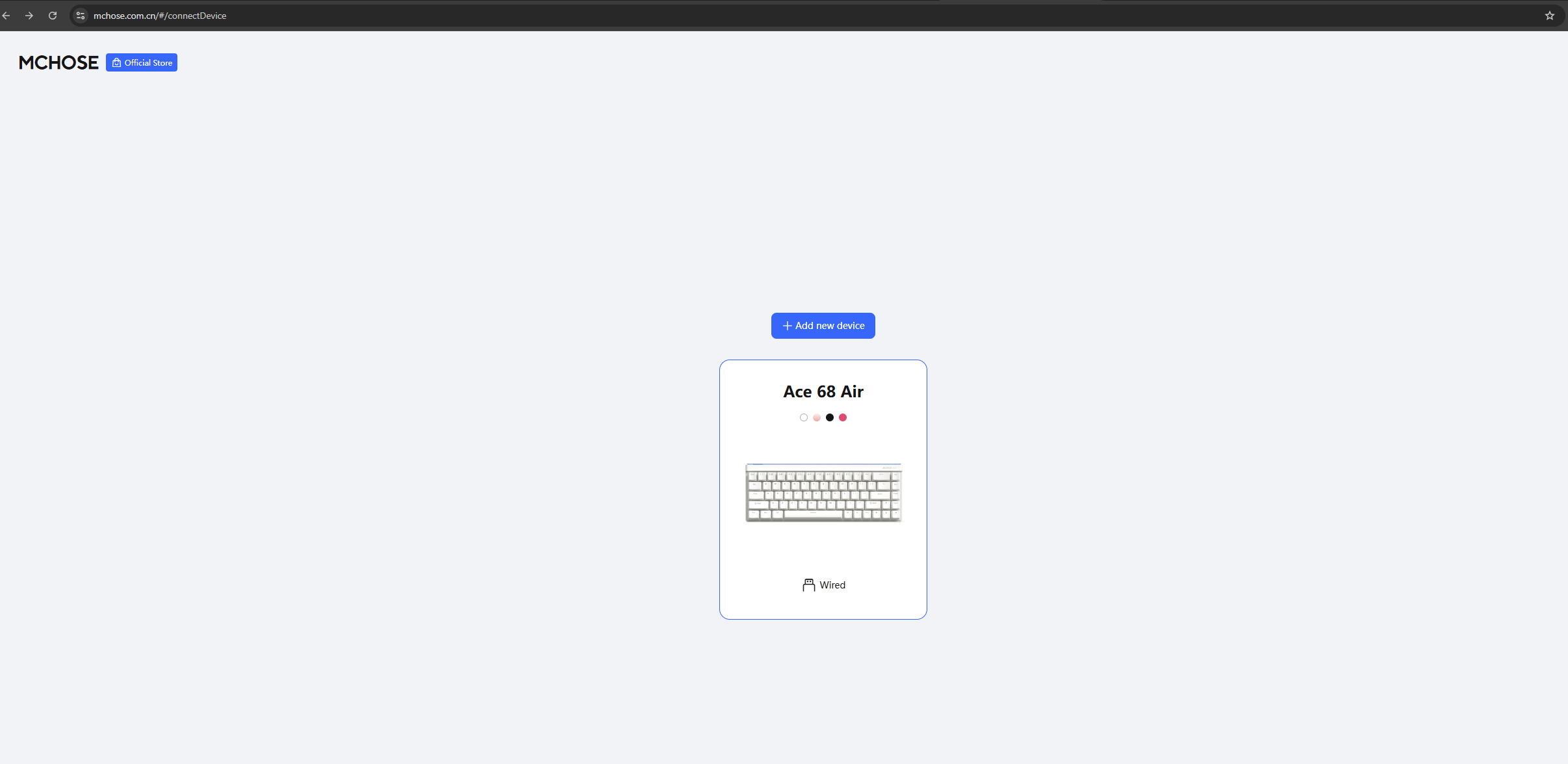Click empty space below the keyboard image in card
This screenshot has height=764, width=1568.
tap(823, 549)
